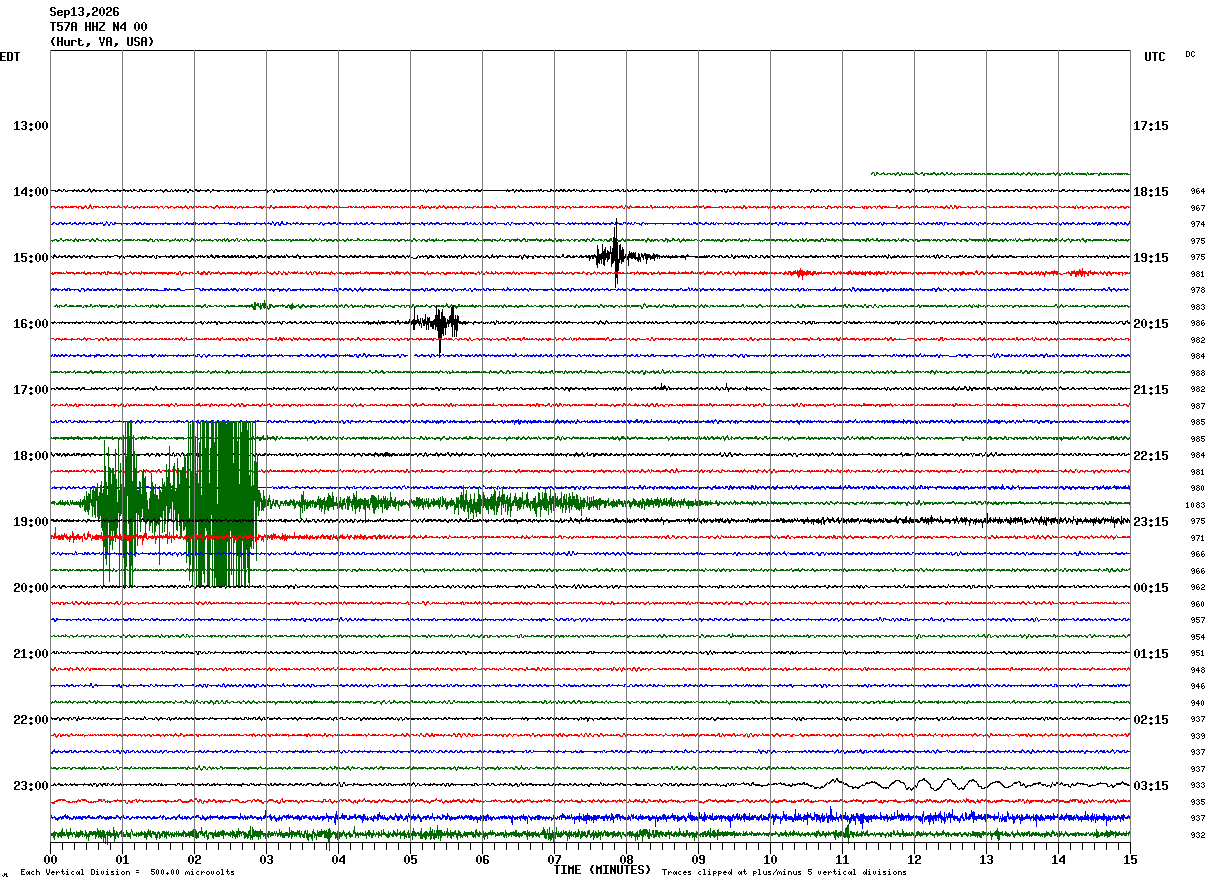Click the UTC column header
The height and width of the screenshot is (886, 1210).
[x=1155, y=57]
